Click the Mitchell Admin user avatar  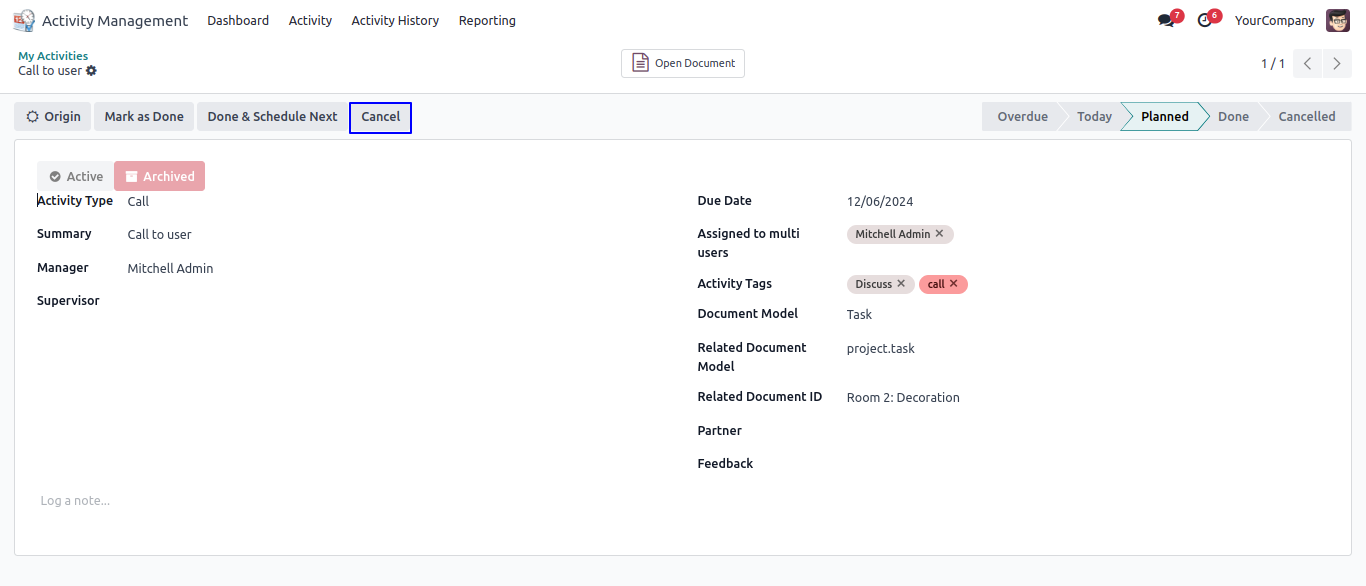tap(1337, 20)
